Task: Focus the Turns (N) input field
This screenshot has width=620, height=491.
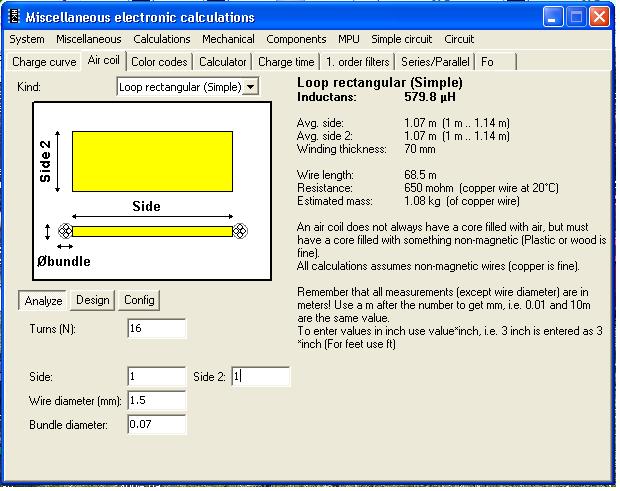Action: 157,329
